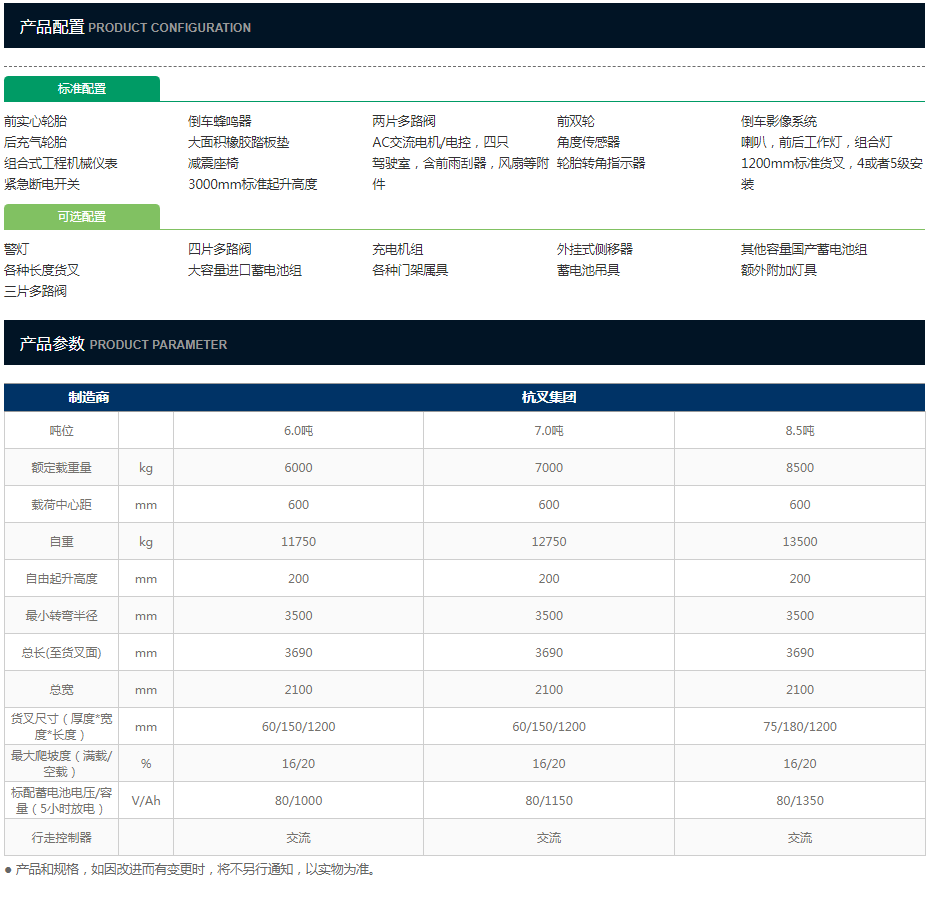The width and height of the screenshot is (930, 897).
Task: Click the 额定载重量 row label
Action: (61, 468)
